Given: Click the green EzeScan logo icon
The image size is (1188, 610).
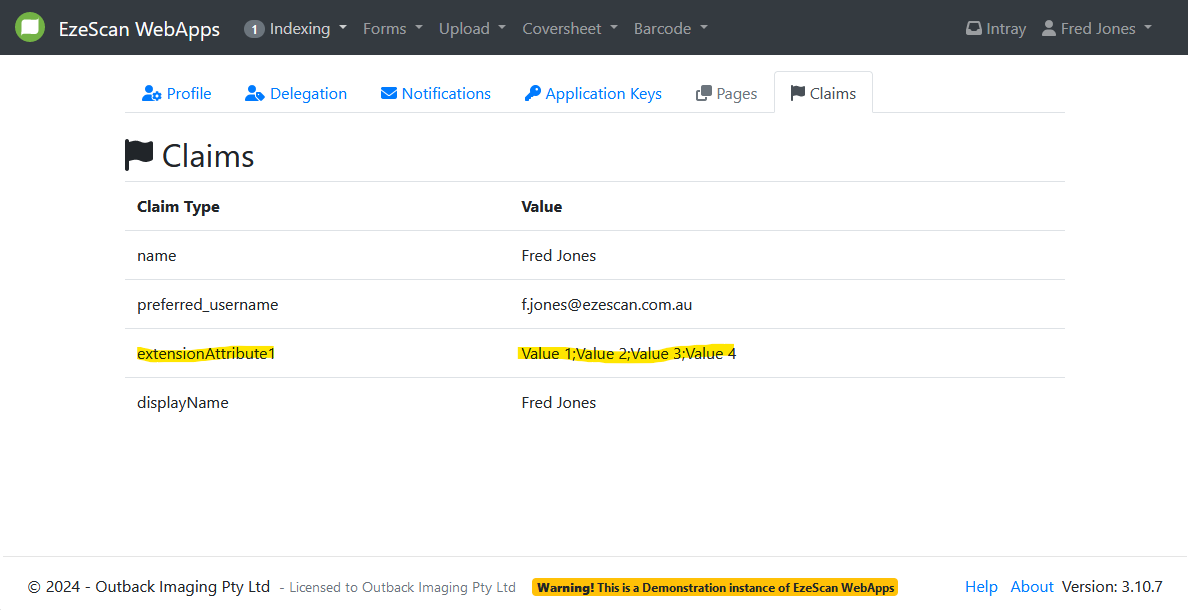Looking at the screenshot, I should click(x=30, y=28).
